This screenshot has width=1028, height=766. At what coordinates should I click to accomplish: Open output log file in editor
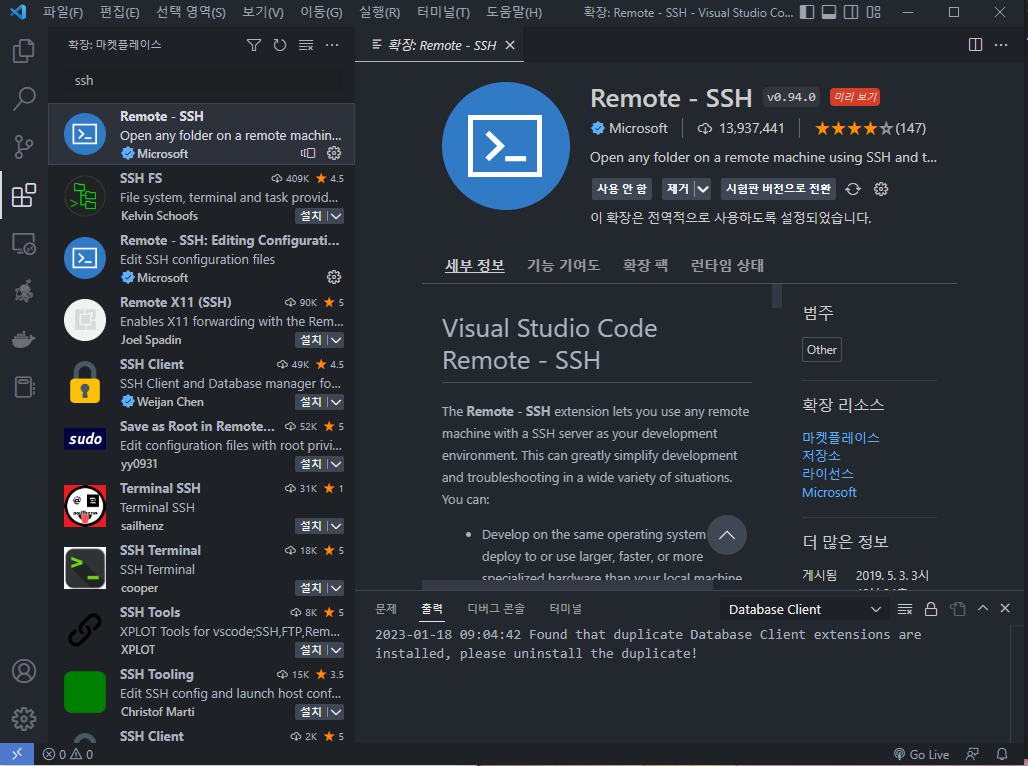[x=957, y=609]
